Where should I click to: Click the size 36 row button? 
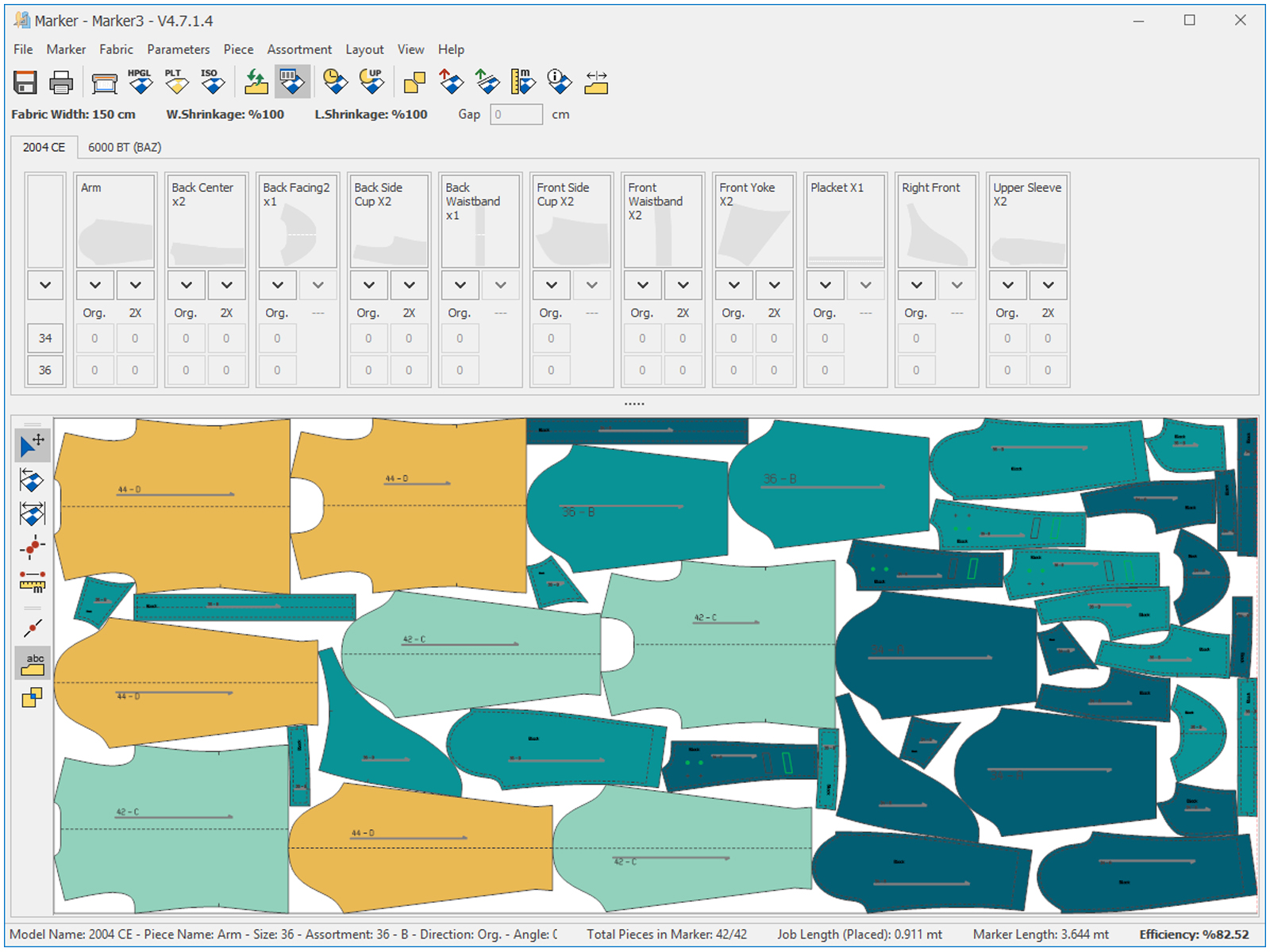point(45,370)
